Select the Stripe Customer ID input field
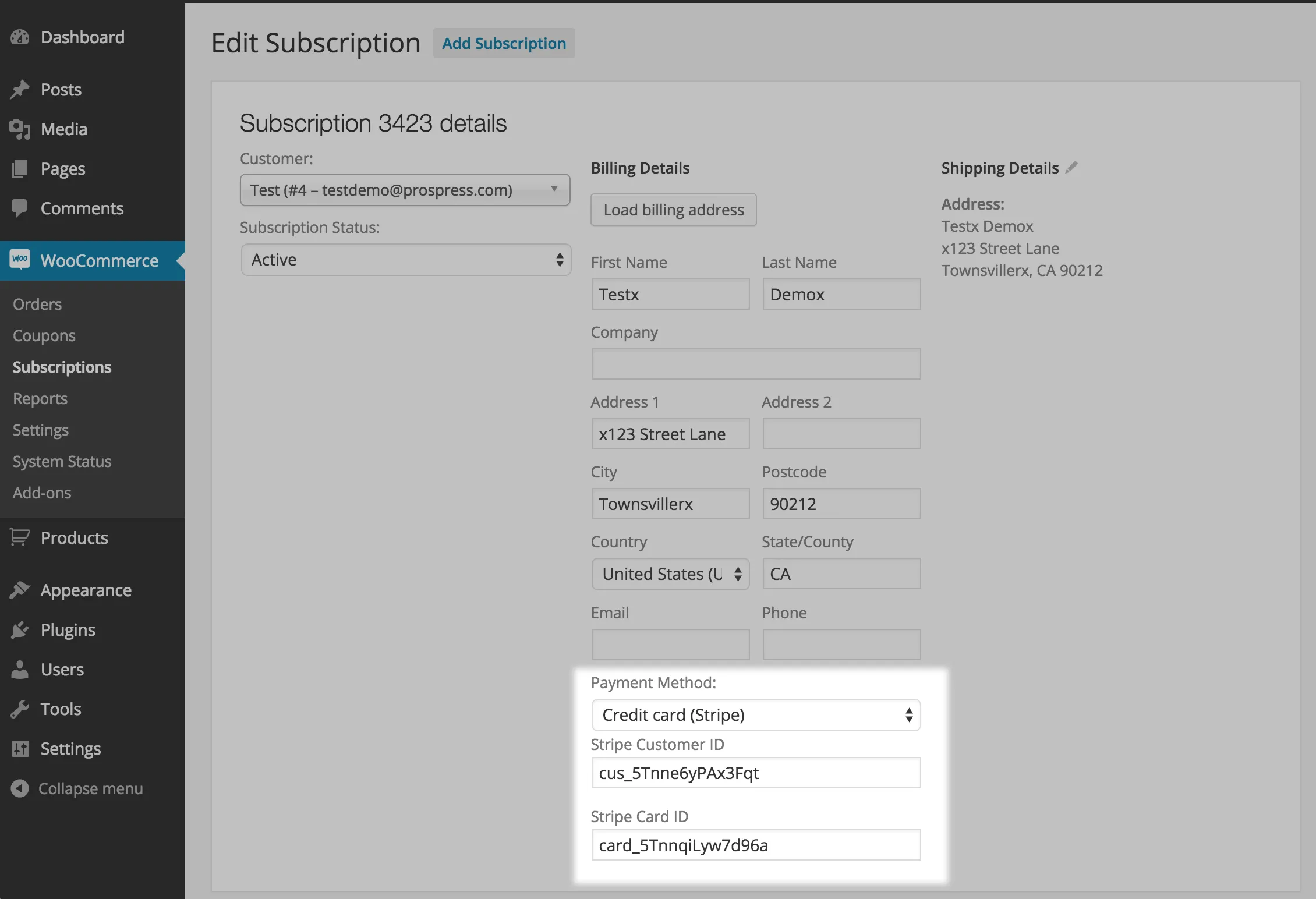1316x899 pixels. [x=755, y=772]
